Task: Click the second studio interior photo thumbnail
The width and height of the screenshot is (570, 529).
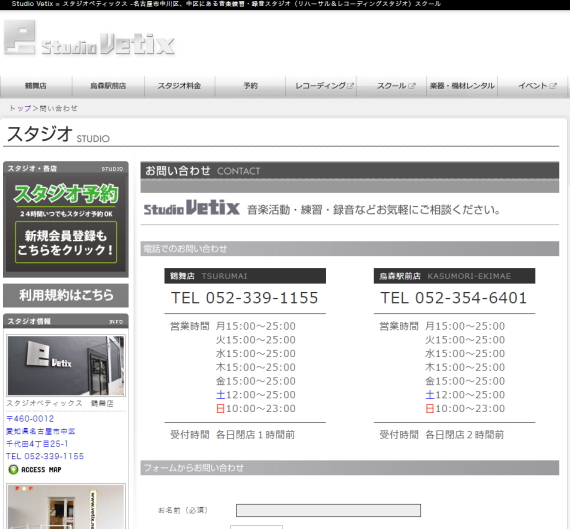Action: 66,506
